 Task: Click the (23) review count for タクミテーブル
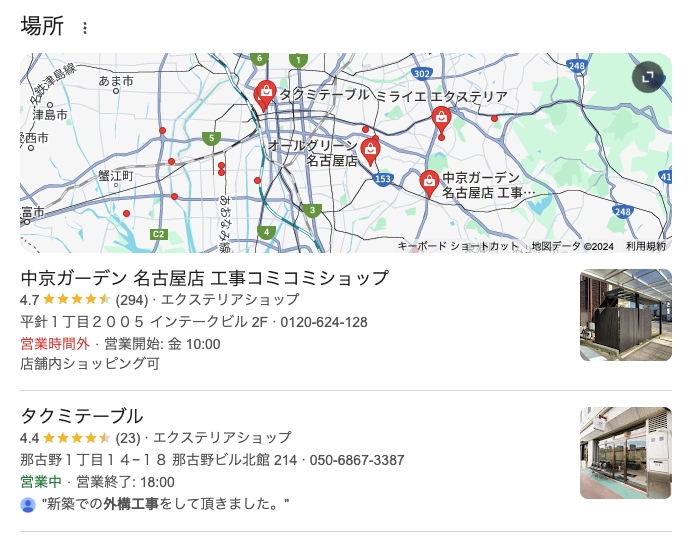[x=128, y=438]
